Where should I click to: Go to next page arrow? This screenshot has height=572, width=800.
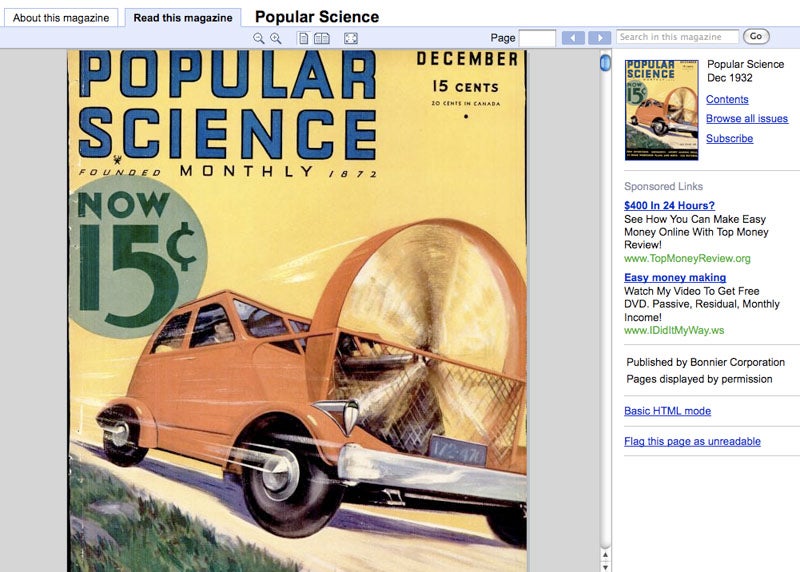pyautogui.click(x=599, y=38)
